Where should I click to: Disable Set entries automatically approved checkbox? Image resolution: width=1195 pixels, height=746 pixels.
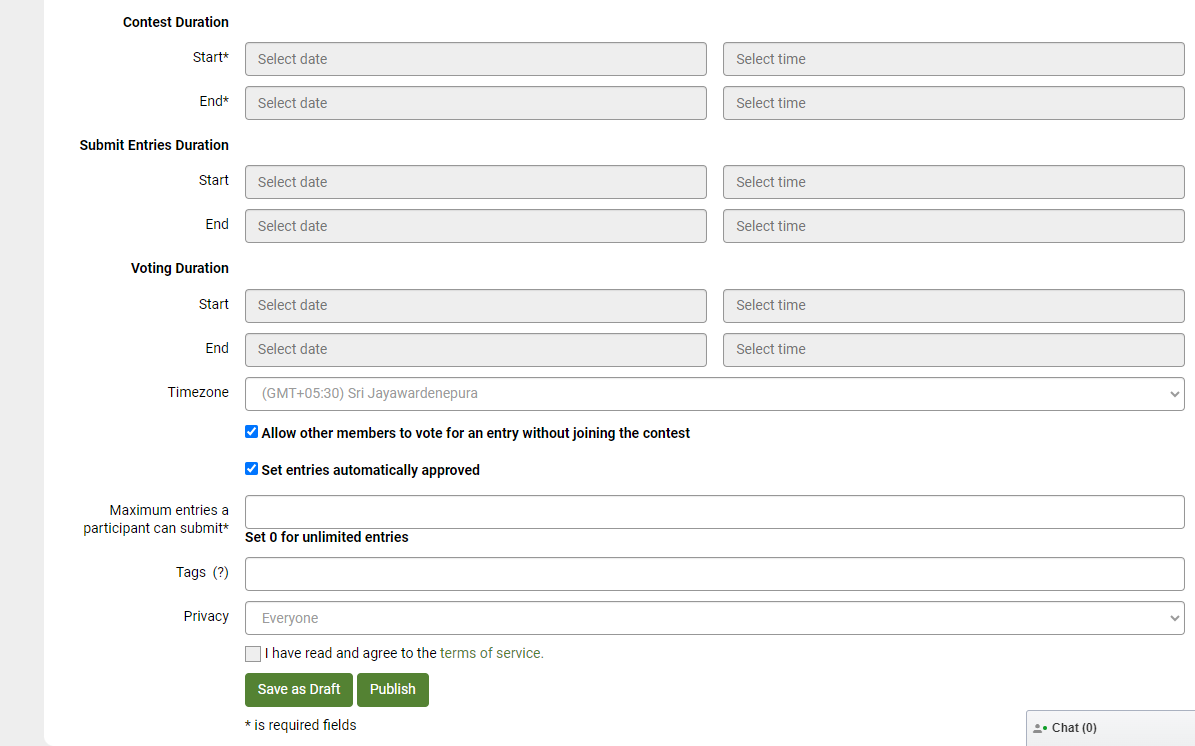(x=252, y=469)
